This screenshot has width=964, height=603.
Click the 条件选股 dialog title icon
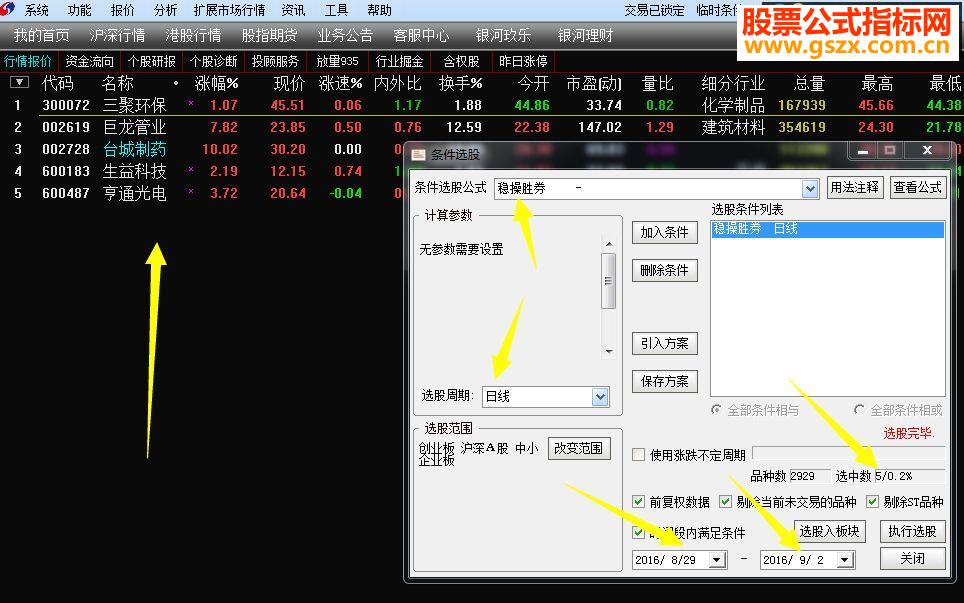pyautogui.click(x=419, y=154)
